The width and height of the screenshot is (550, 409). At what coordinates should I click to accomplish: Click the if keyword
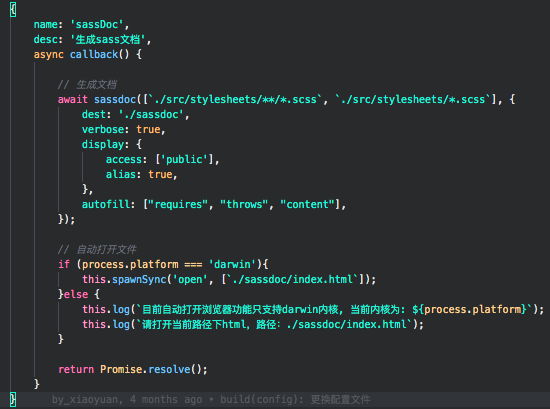tap(64, 264)
